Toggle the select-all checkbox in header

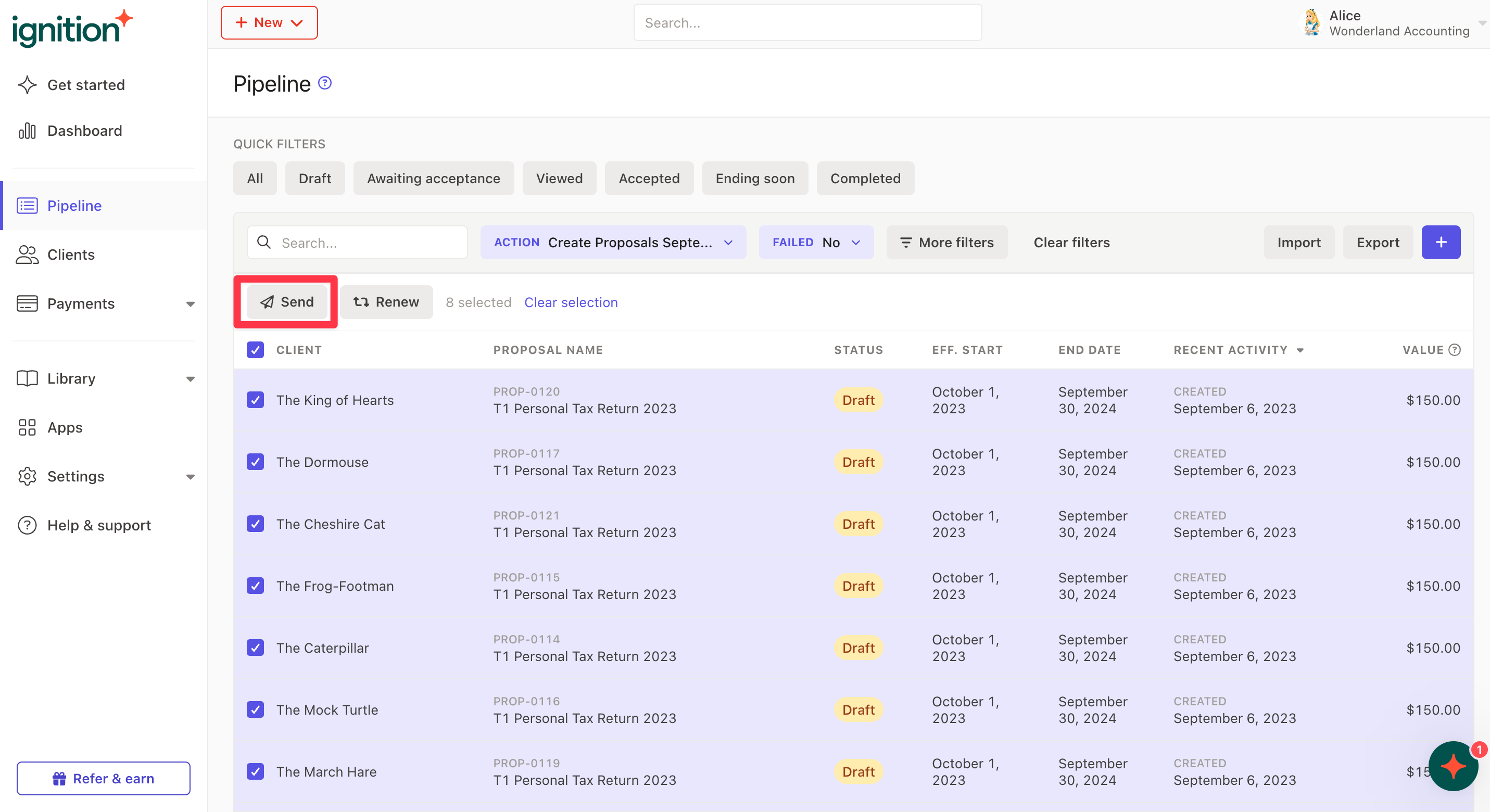(x=255, y=350)
